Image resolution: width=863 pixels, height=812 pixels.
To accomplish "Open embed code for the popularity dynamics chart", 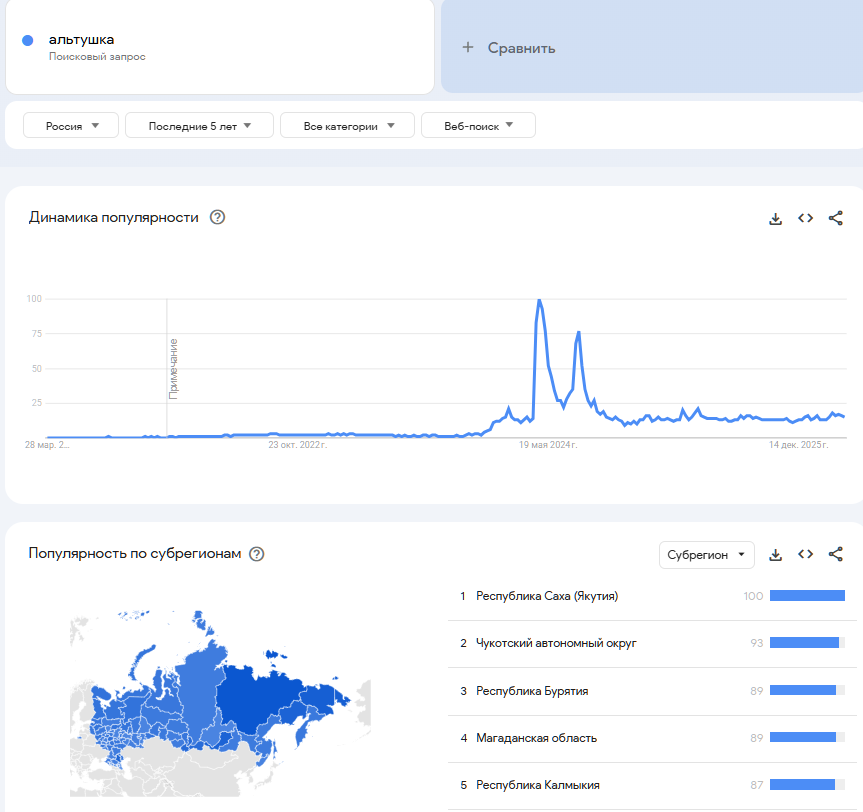I will (805, 218).
